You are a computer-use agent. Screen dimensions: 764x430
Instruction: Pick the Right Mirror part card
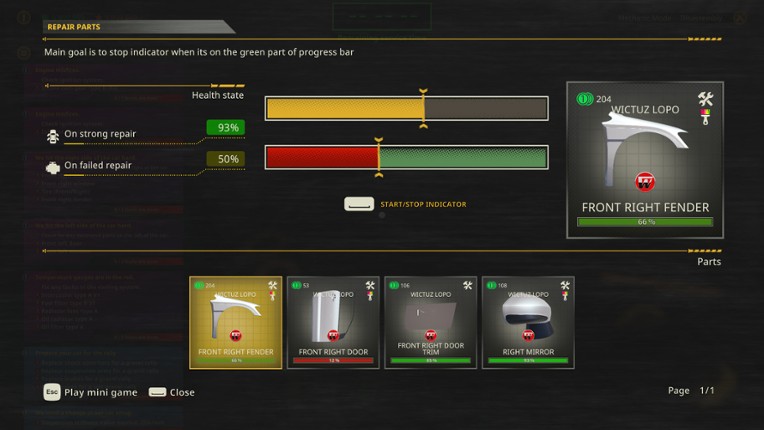[x=528, y=322]
